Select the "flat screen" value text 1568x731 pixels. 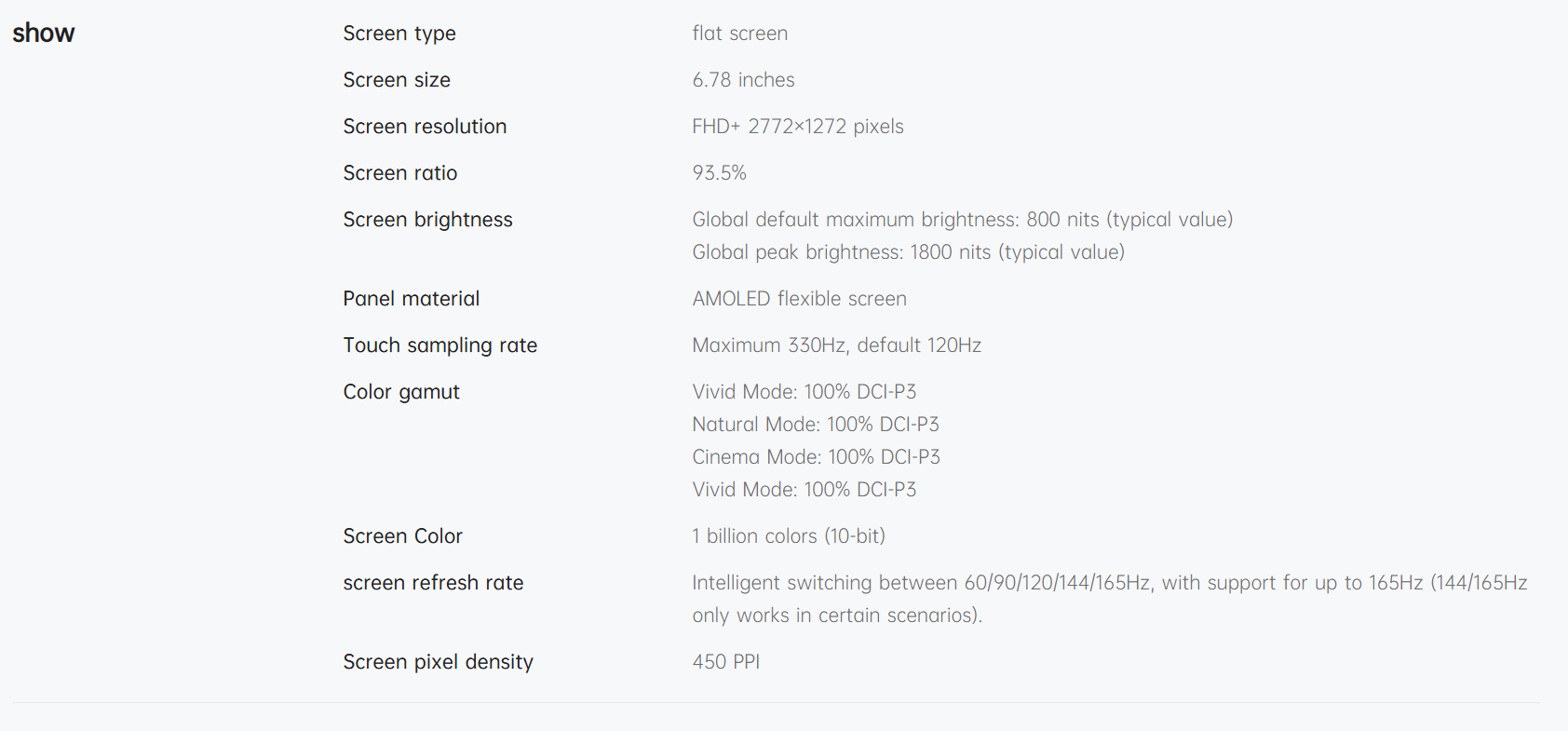(739, 34)
